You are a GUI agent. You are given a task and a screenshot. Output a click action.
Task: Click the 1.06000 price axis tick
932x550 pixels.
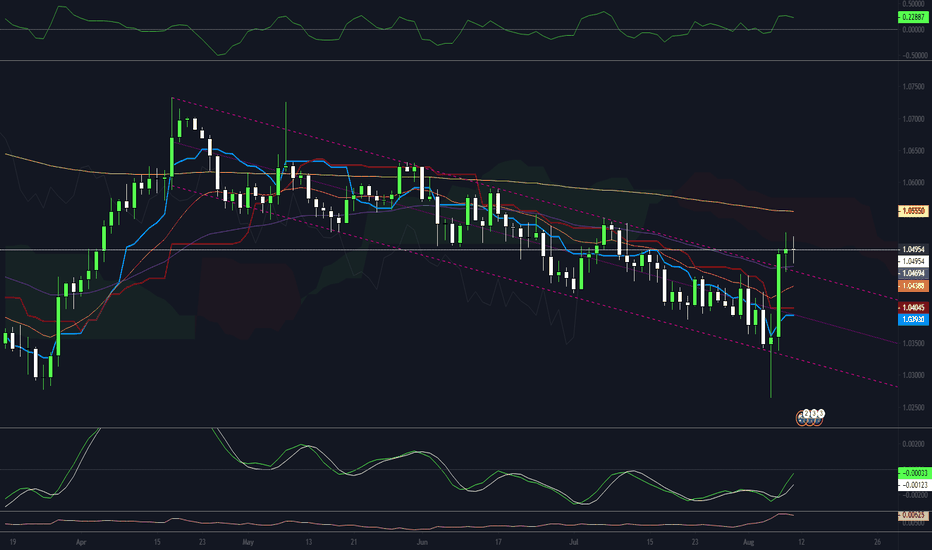click(x=913, y=183)
